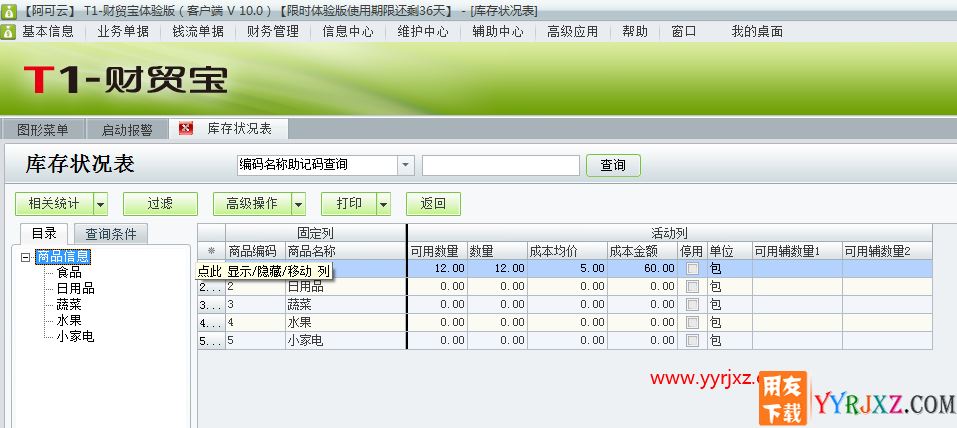
Task: Open the 业务单据 menu
Action: pyautogui.click(x=123, y=32)
